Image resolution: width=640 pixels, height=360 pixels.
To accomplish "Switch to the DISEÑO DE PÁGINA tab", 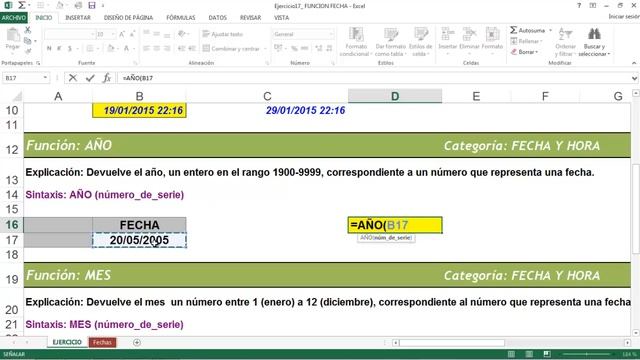I will pyautogui.click(x=128, y=18).
